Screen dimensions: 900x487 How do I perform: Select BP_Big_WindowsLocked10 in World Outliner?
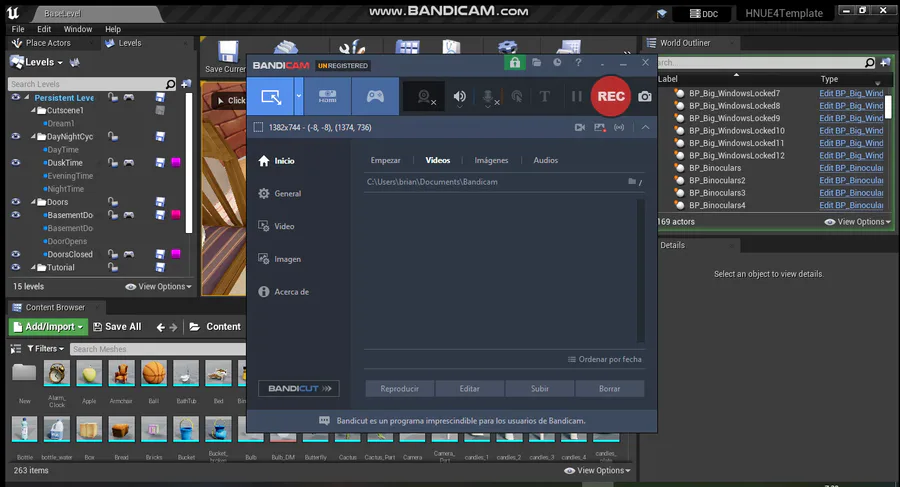[x=736, y=130]
